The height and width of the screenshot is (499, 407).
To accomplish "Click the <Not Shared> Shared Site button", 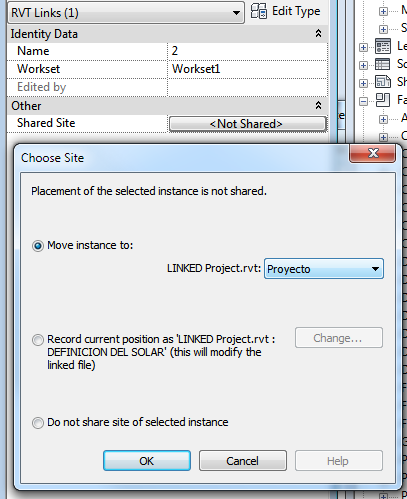I will pos(247,124).
